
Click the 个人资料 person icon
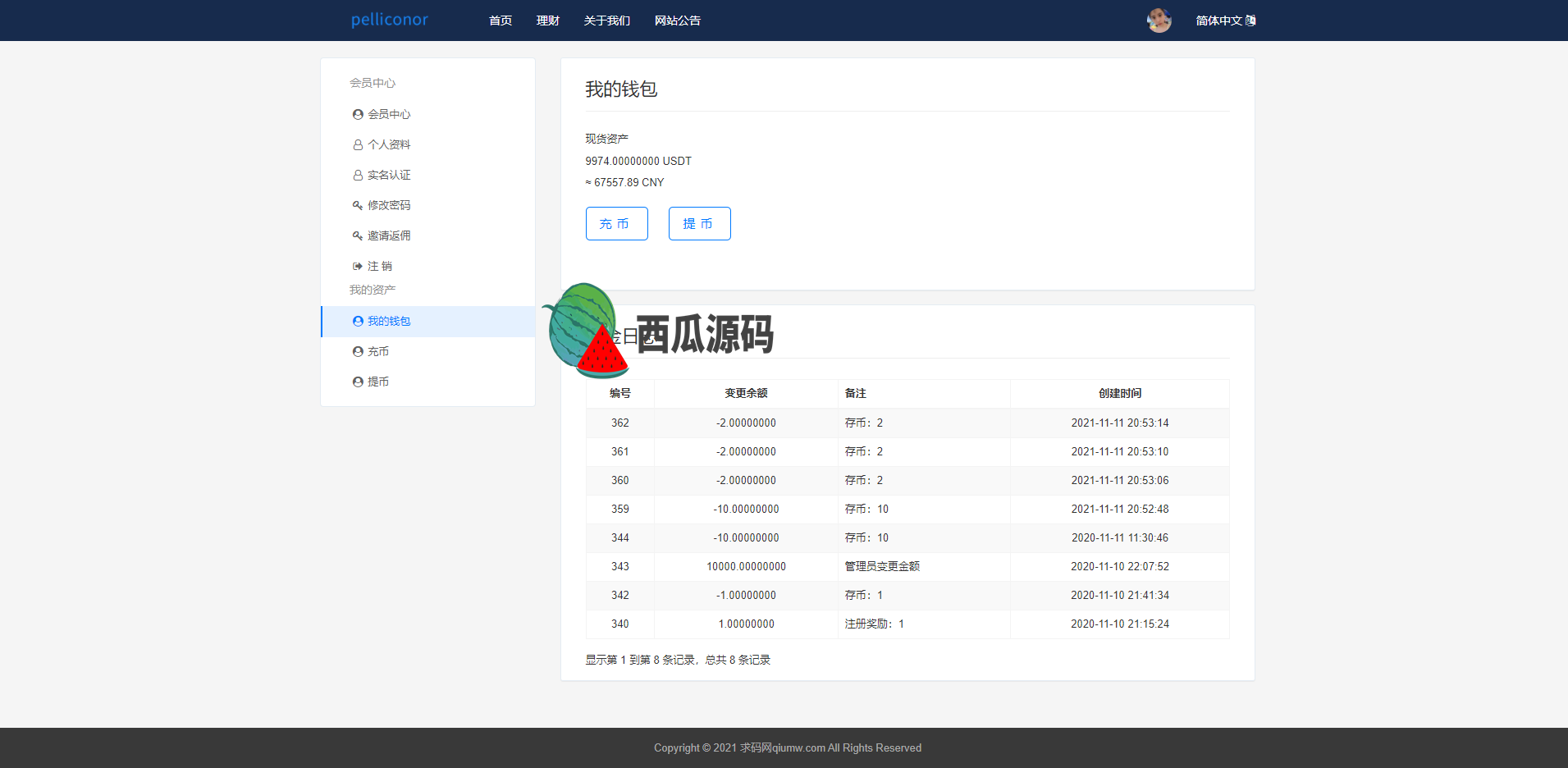[358, 144]
